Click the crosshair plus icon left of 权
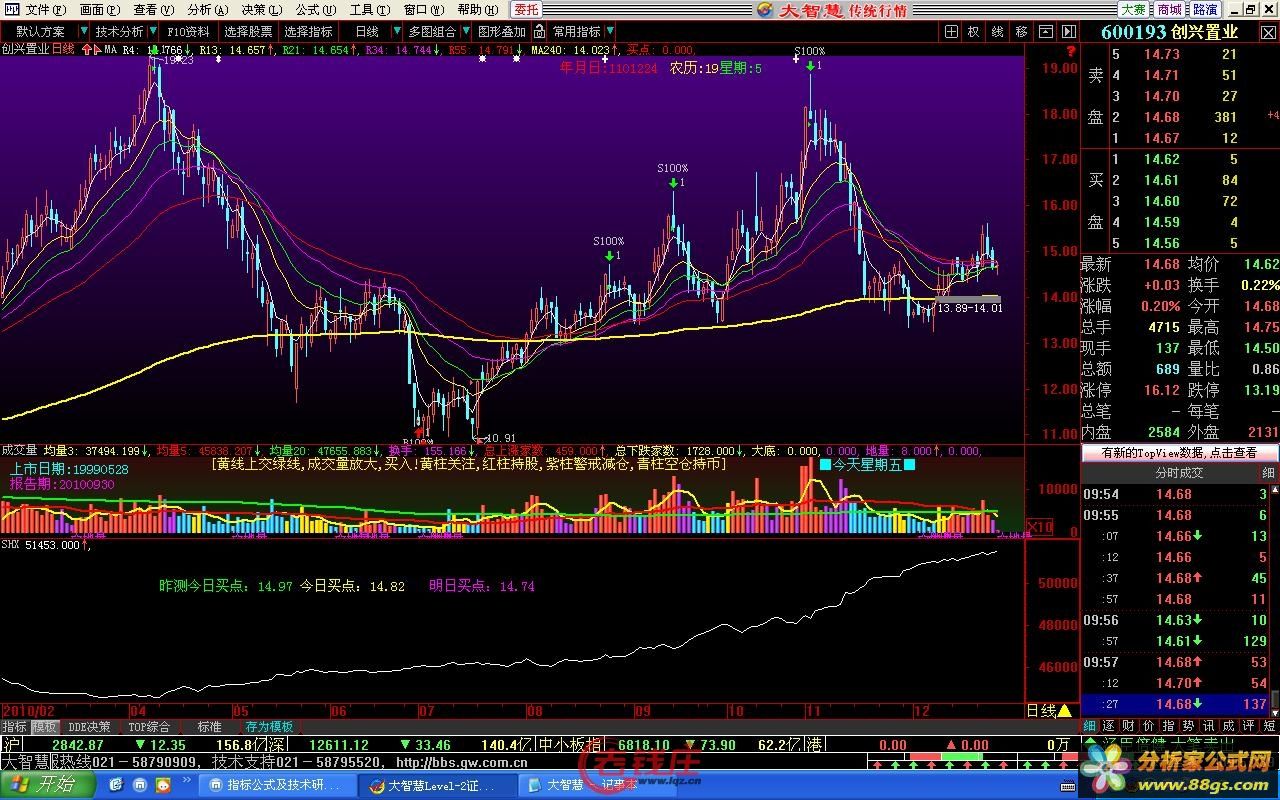This screenshot has height=800, width=1280. point(951,32)
